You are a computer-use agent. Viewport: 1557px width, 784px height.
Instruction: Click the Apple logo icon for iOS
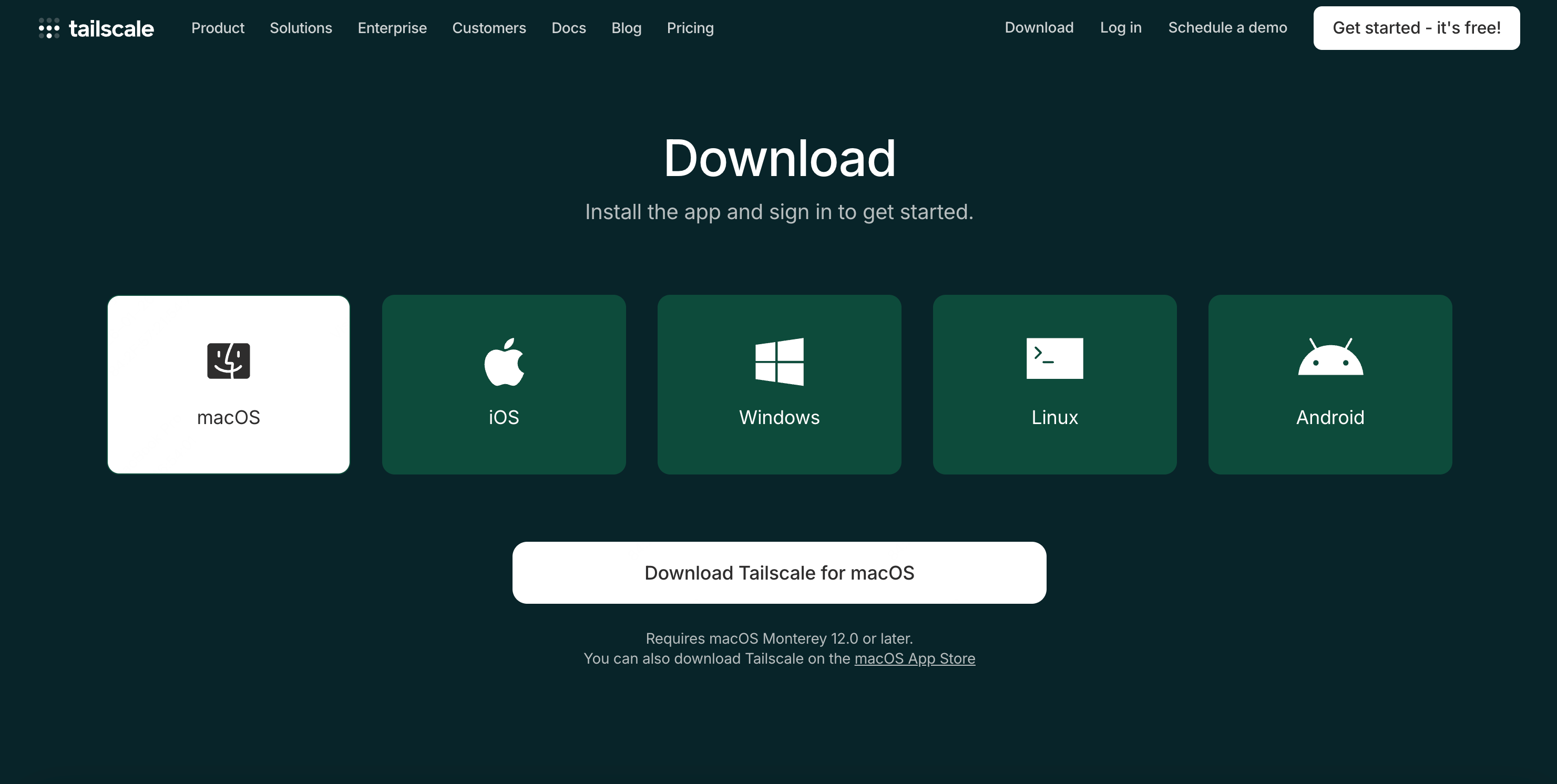(504, 361)
